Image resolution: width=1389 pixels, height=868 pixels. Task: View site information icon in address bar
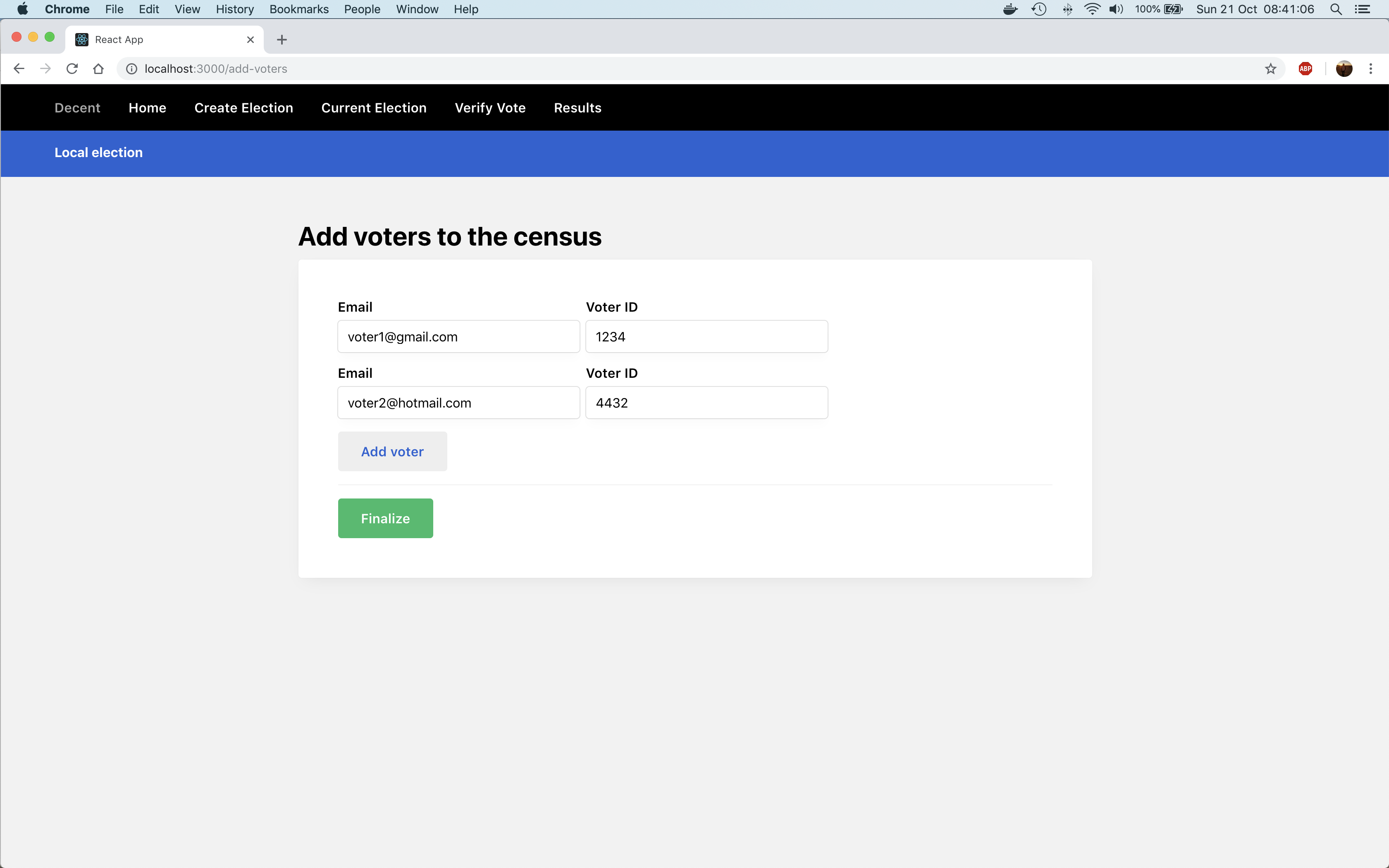point(131,69)
